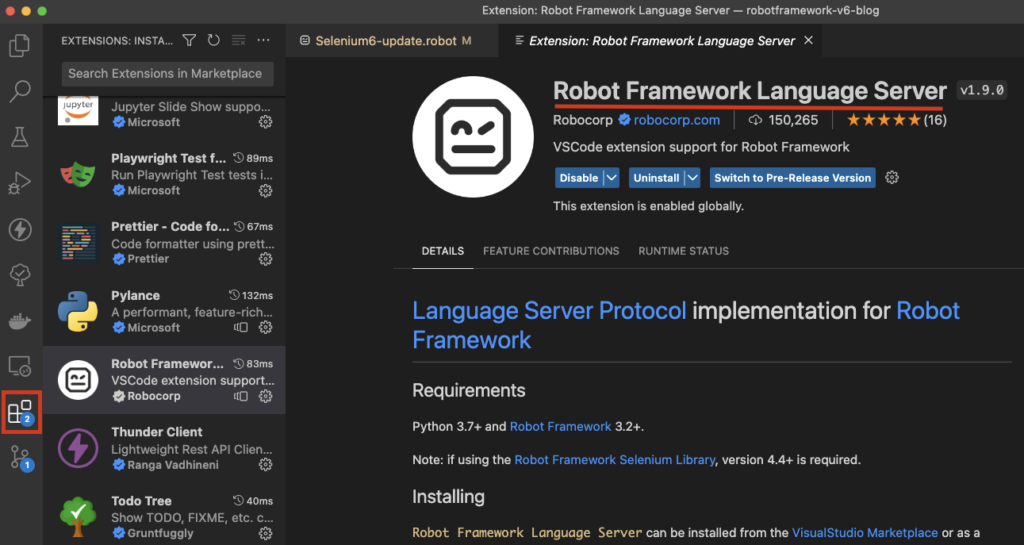Open gear beside Switch to Pre-Release button

point(892,178)
